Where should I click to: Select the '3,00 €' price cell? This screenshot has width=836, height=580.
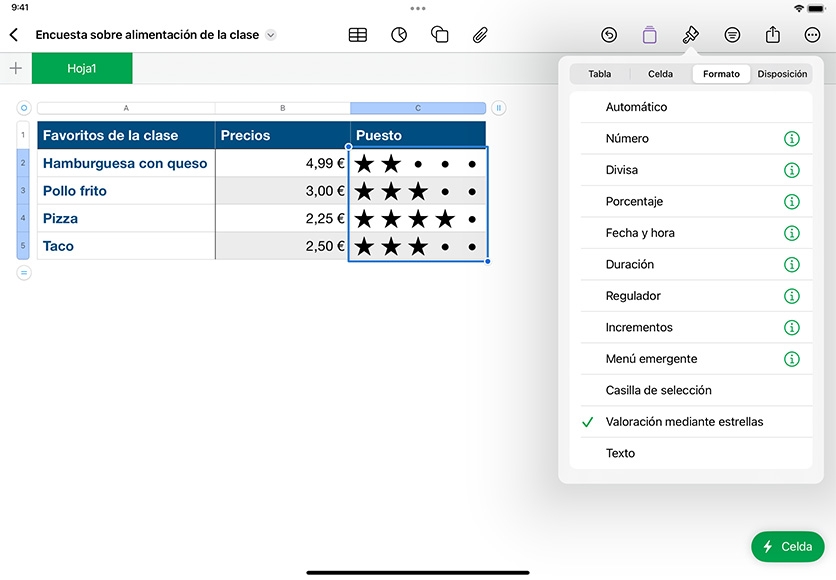pyautogui.click(x=283, y=191)
